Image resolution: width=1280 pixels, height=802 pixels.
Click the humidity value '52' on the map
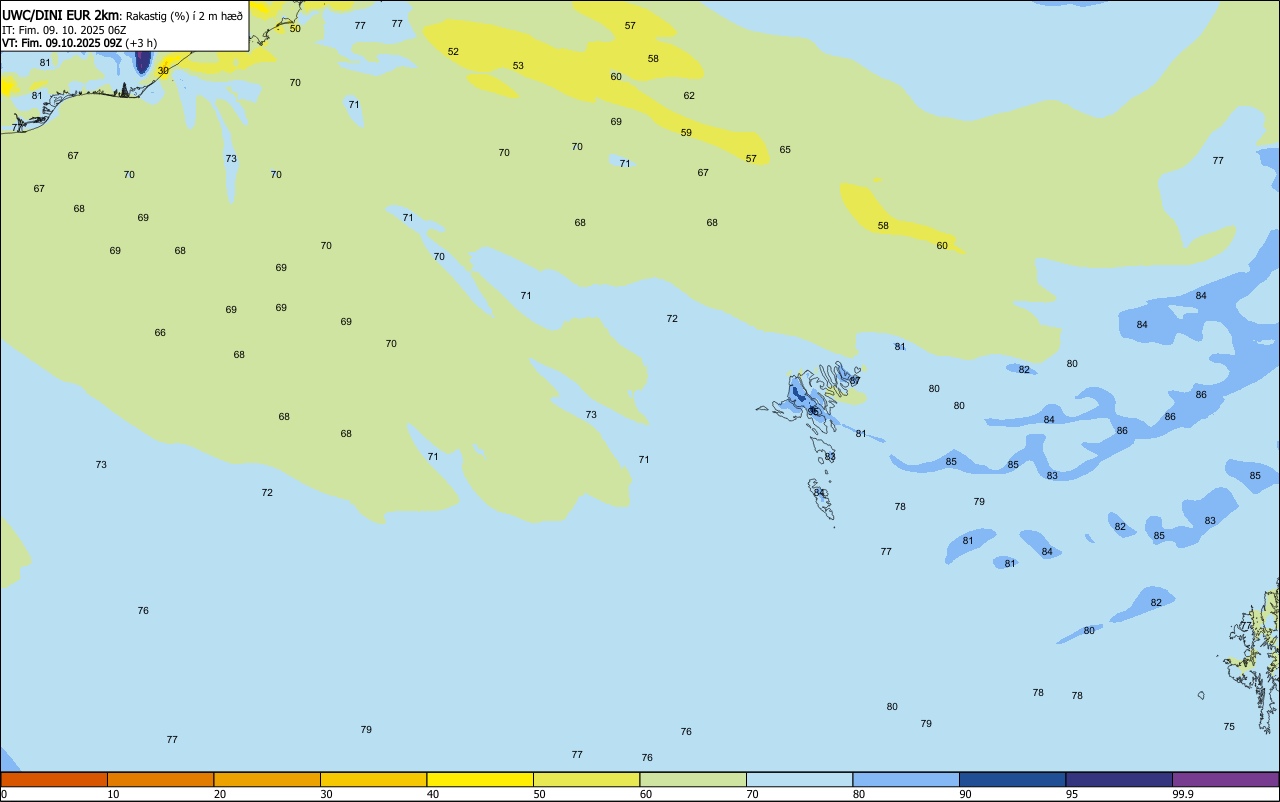coord(453,52)
